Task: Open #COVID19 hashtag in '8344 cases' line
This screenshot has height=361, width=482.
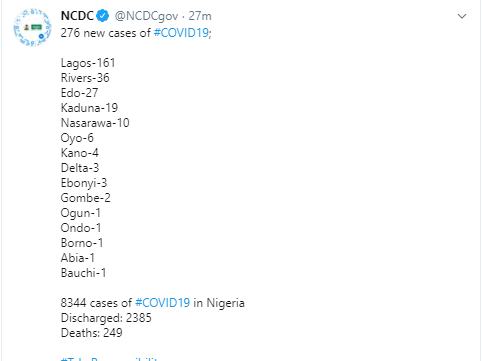Action: tap(163, 303)
